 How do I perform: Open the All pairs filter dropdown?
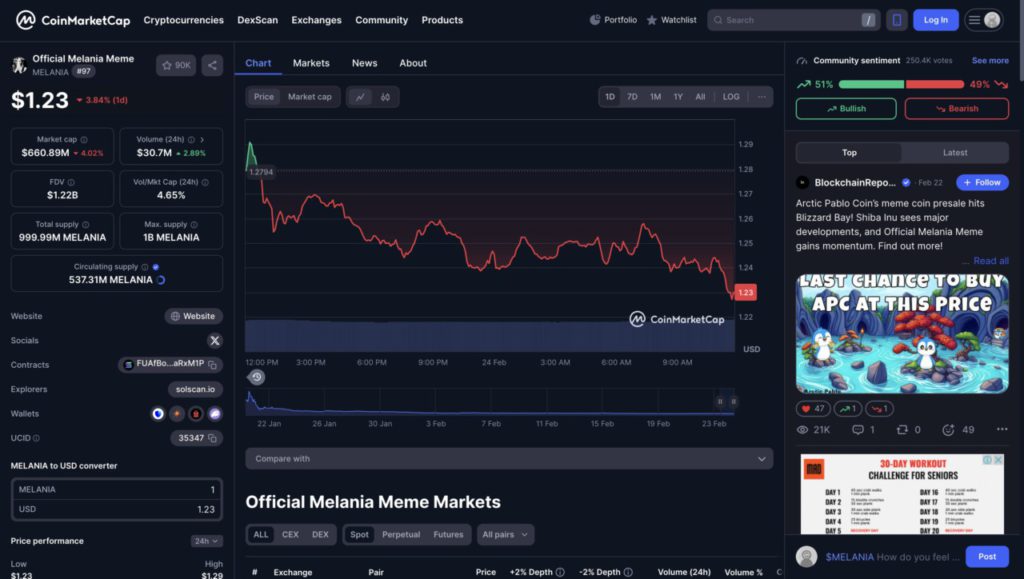point(505,535)
